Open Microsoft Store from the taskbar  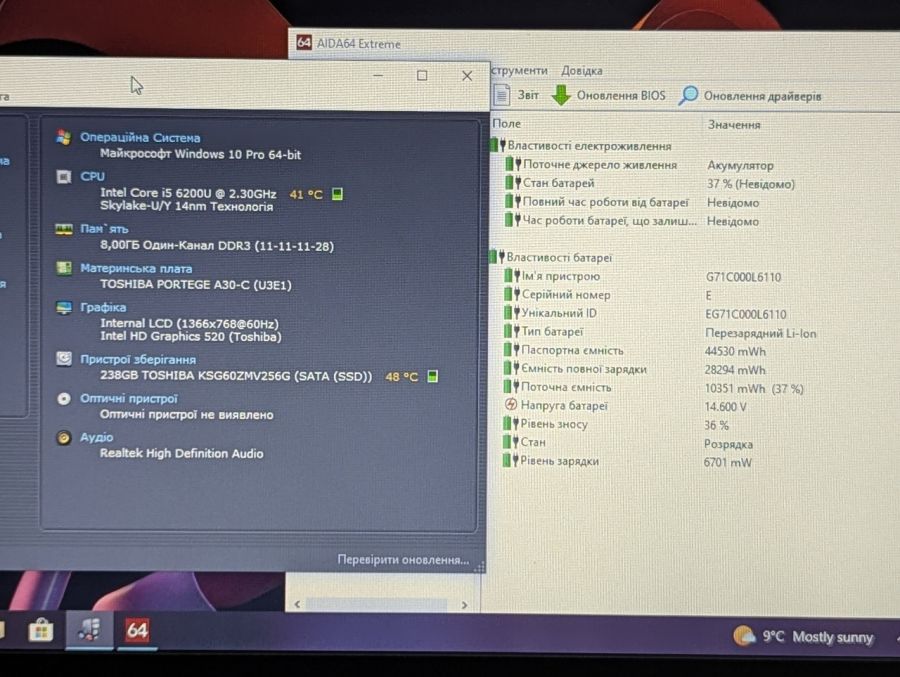pyautogui.click(x=41, y=632)
